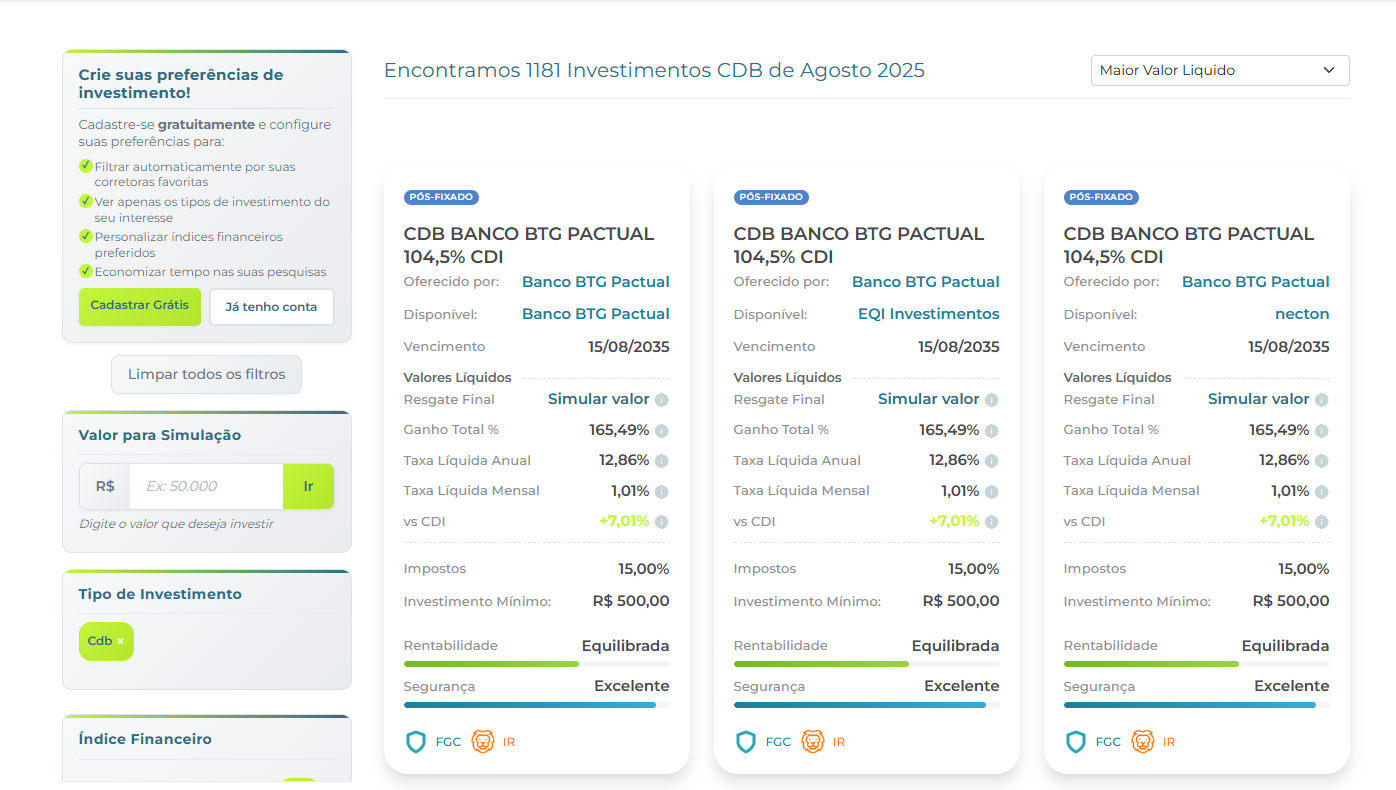Click Taxa Líquida Mensal info icon in EQI Investimentos card
1396x790 pixels.
[991, 492]
